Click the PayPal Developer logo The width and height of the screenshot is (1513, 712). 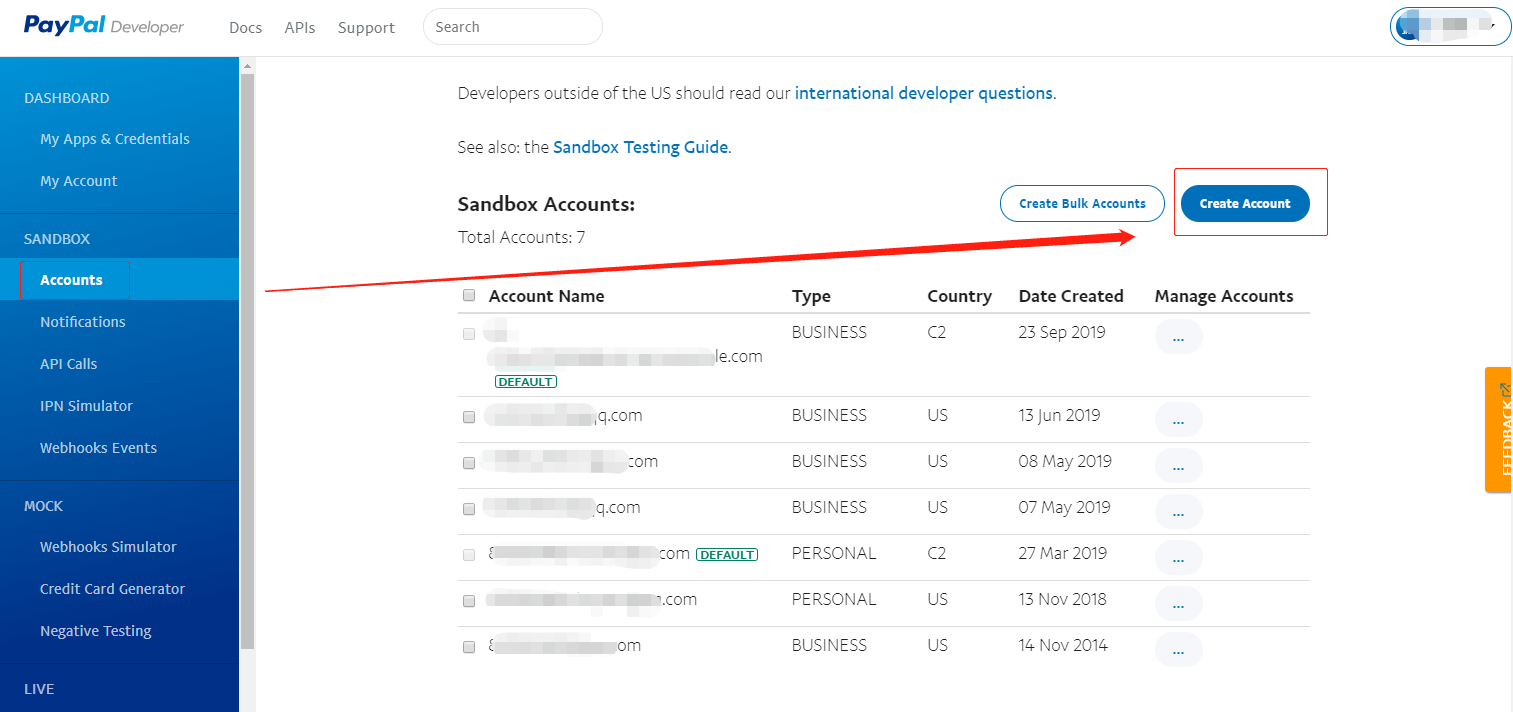click(104, 26)
